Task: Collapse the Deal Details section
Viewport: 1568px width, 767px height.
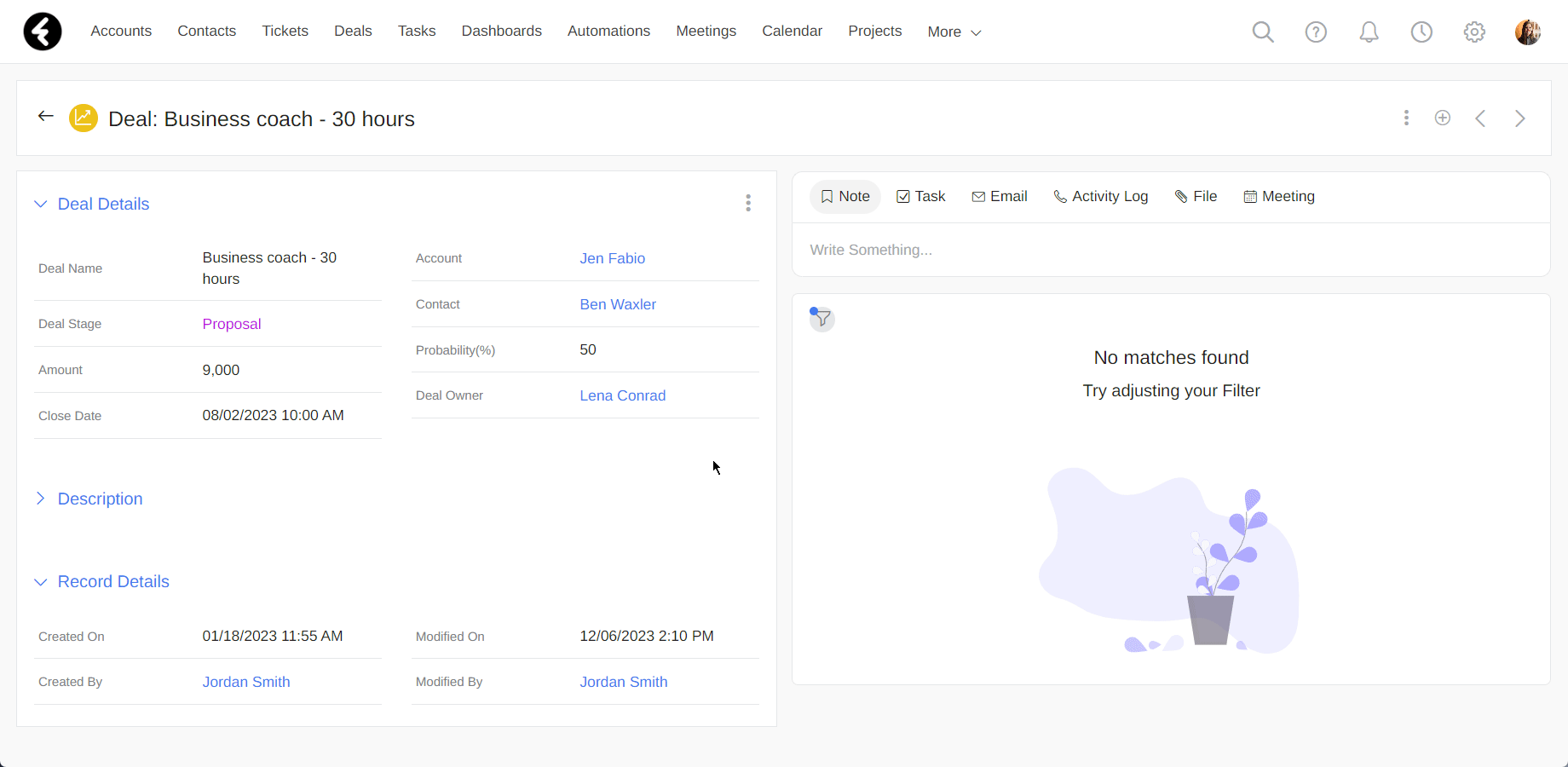Action: tap(40, 204)
